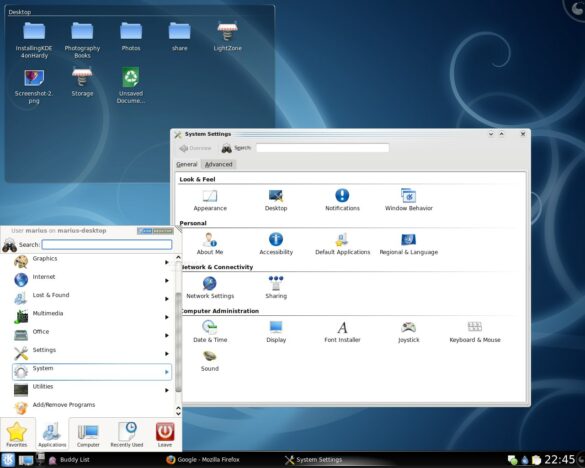Viewport: 585px width, 468px height.
Task: Open Keyboard & Mouse settings
Action: (475, 331)
